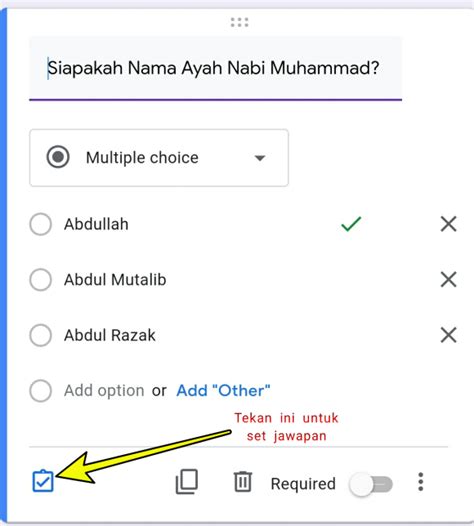474x526 pixels.
Task: Click the Add option text
Action: [x=104, y=391]
